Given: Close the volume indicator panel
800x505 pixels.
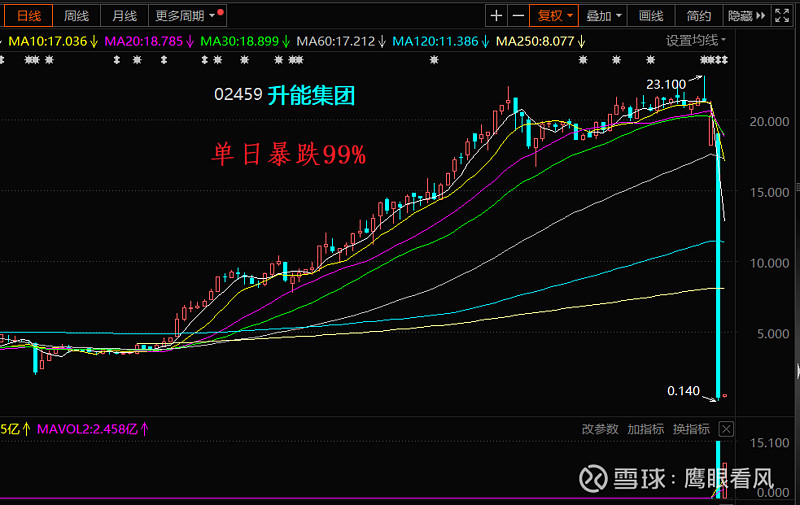Looking at the screenshot, I should (x=726, y=429).
